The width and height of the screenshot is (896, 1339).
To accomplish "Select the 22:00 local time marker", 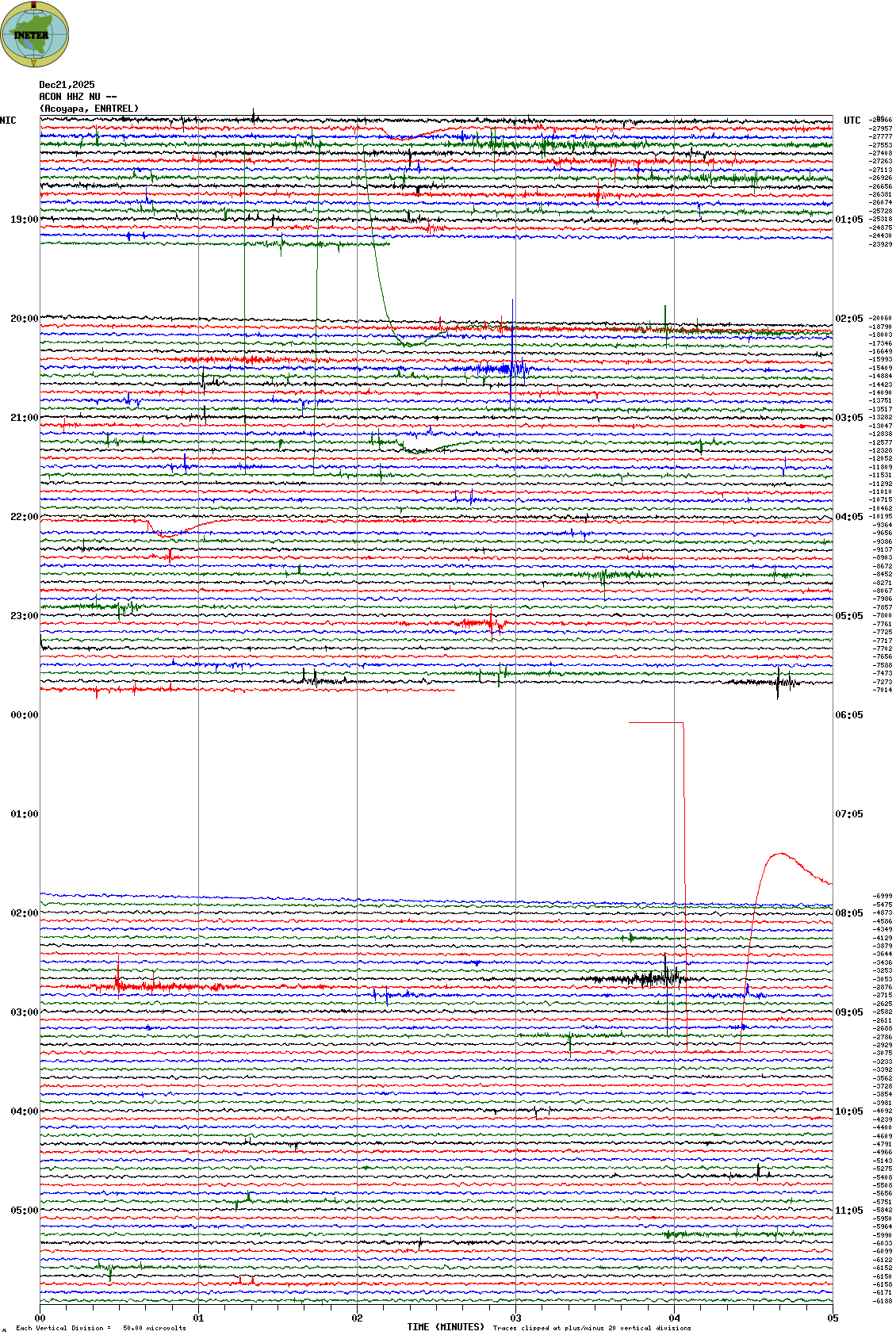I will click(24, 517).
